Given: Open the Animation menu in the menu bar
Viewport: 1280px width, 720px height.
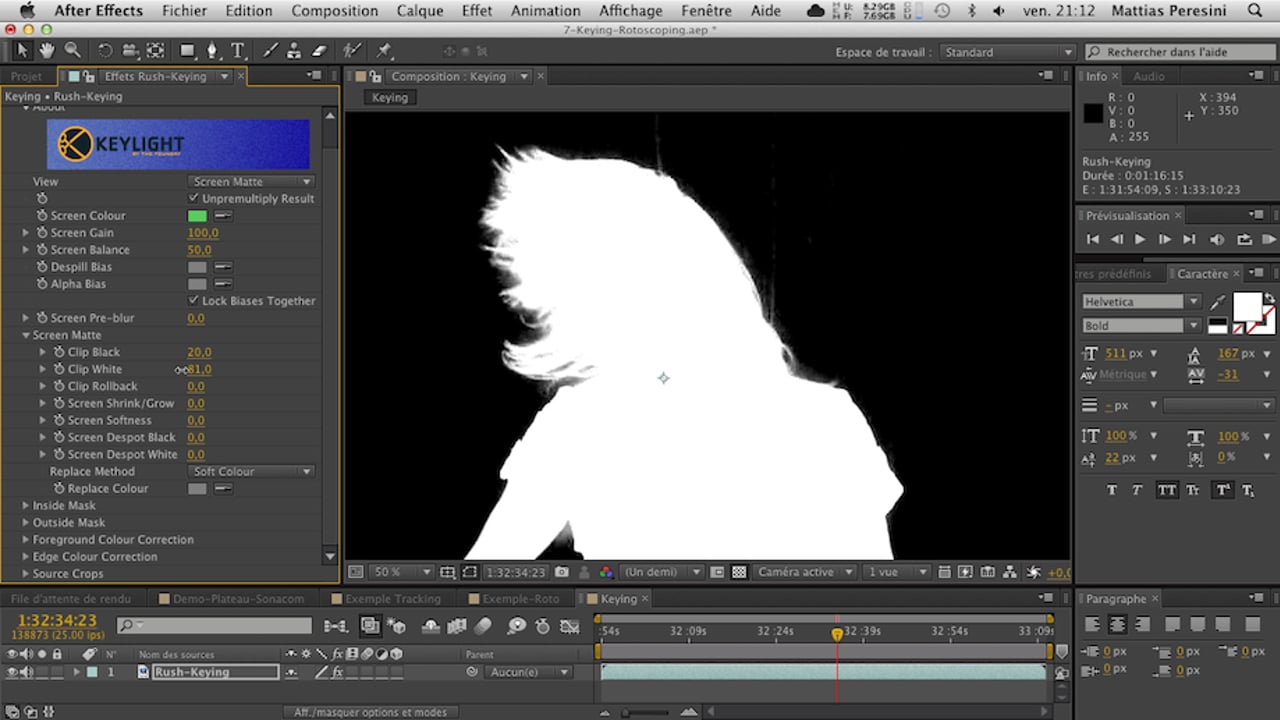Looking at the screenshot, I should [x=545, y=11].
